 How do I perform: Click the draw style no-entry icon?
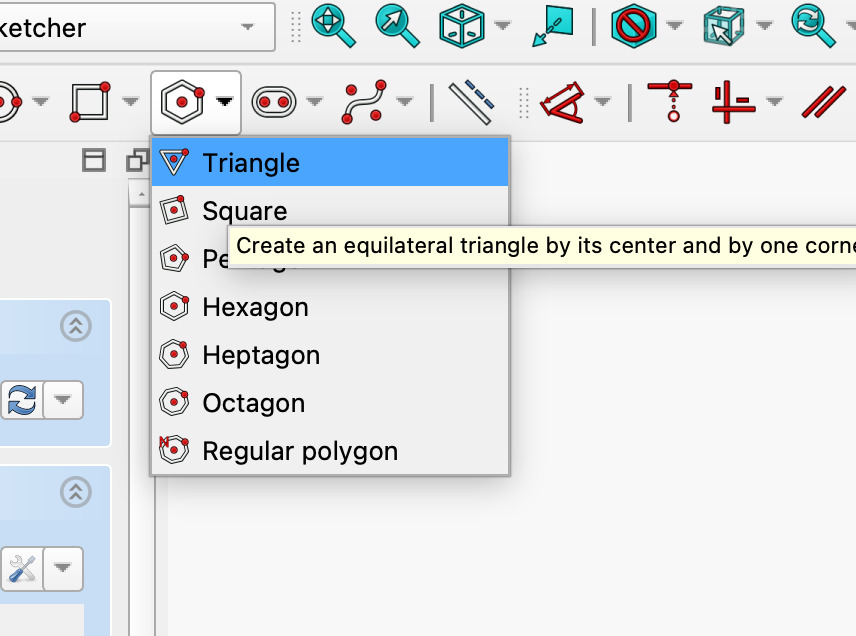click(633, 26)
